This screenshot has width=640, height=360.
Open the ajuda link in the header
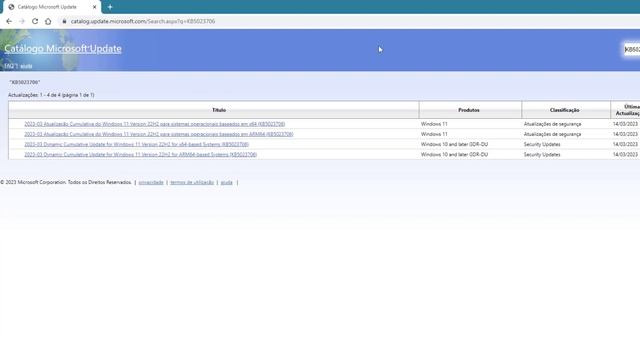click(x=26, y=66)
